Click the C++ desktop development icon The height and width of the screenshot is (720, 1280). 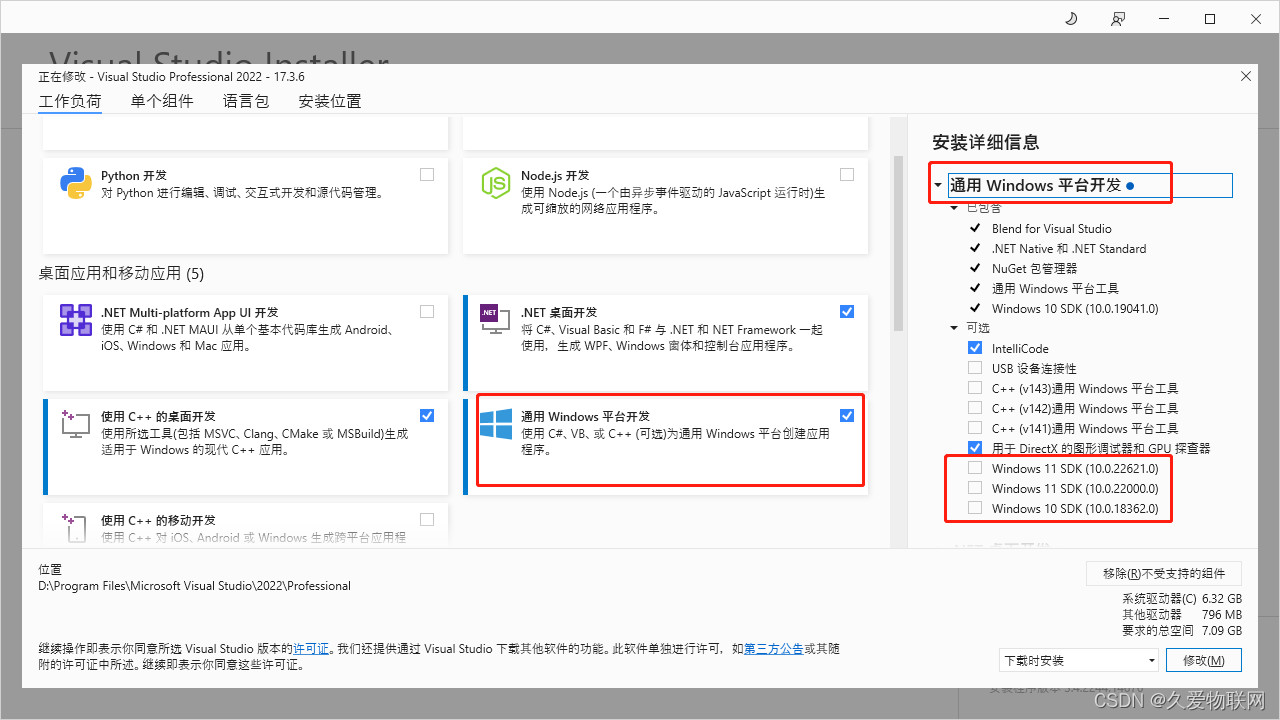pos(76,424)
